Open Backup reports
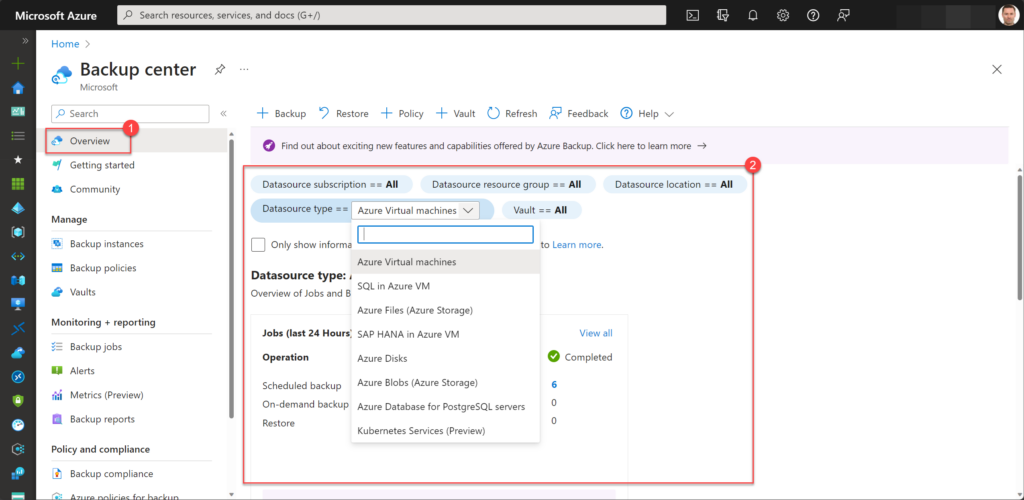Image resolution: width=1024 pixels, height=500 pixels. click(x=102, y=419)
